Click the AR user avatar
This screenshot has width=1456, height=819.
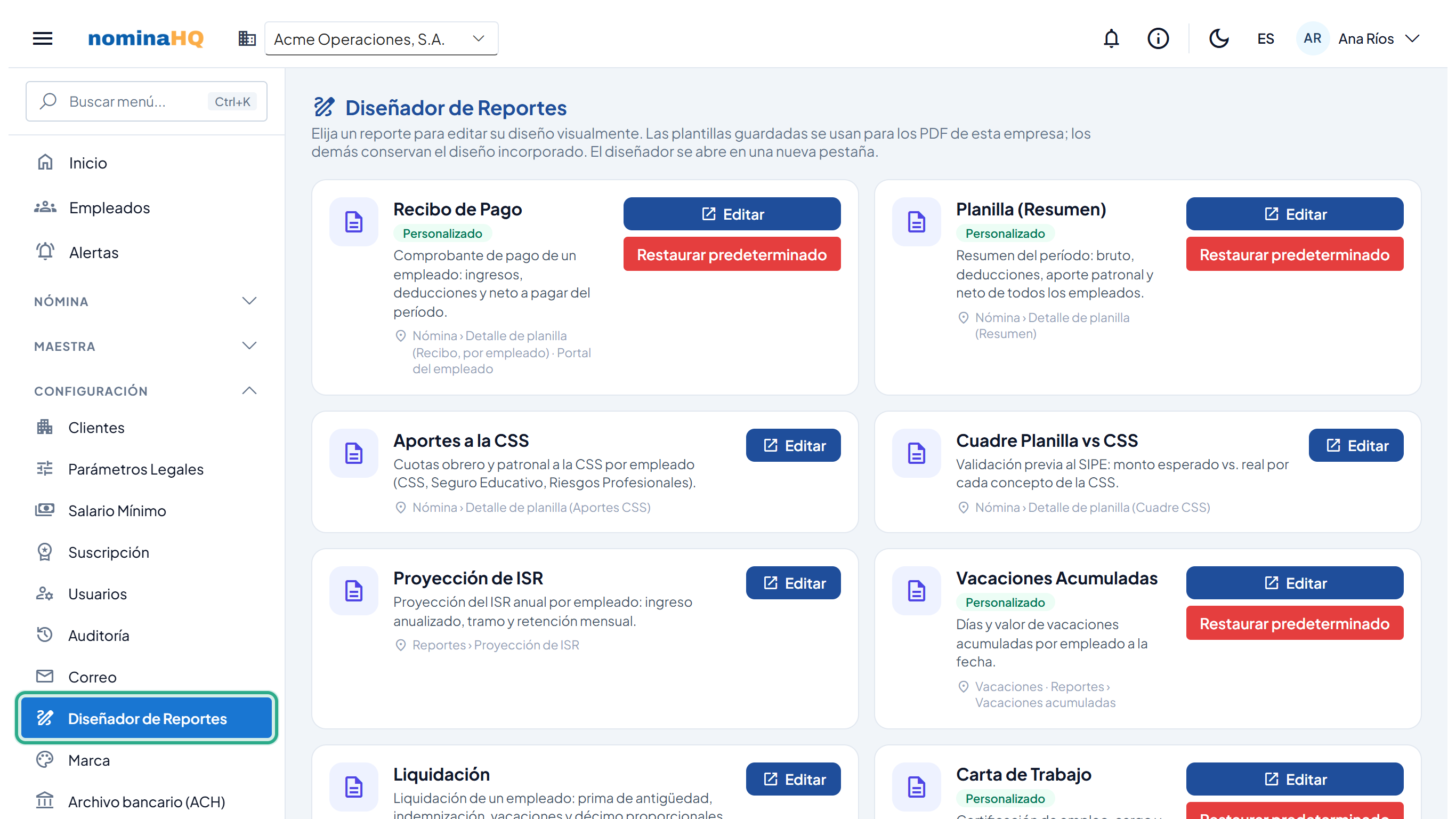pos(1312,38)
